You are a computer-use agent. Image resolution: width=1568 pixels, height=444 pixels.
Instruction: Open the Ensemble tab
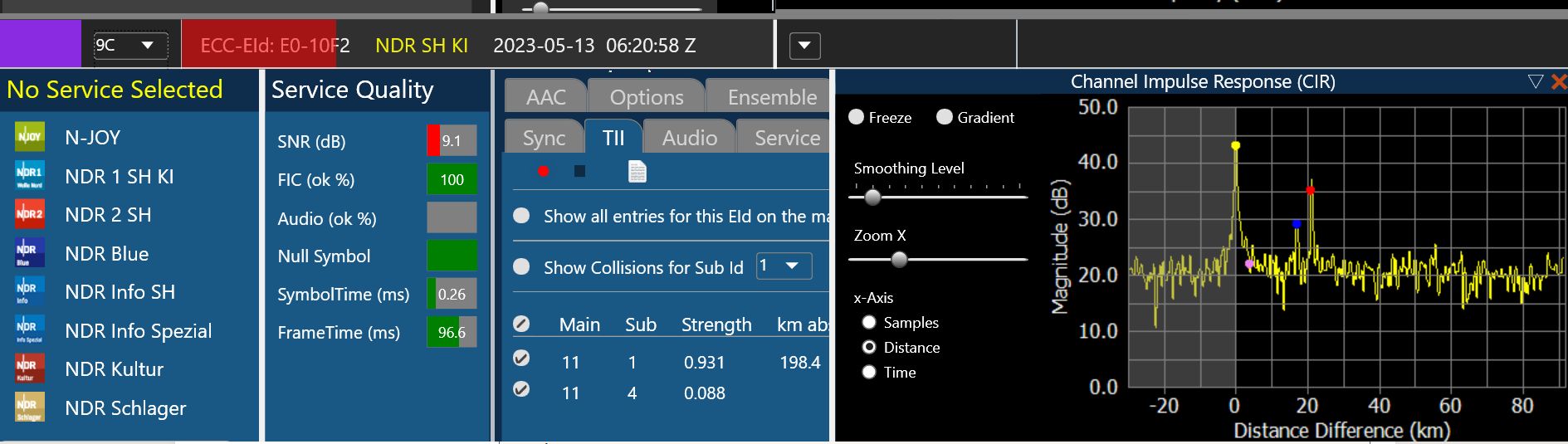[x=771, y=97]
